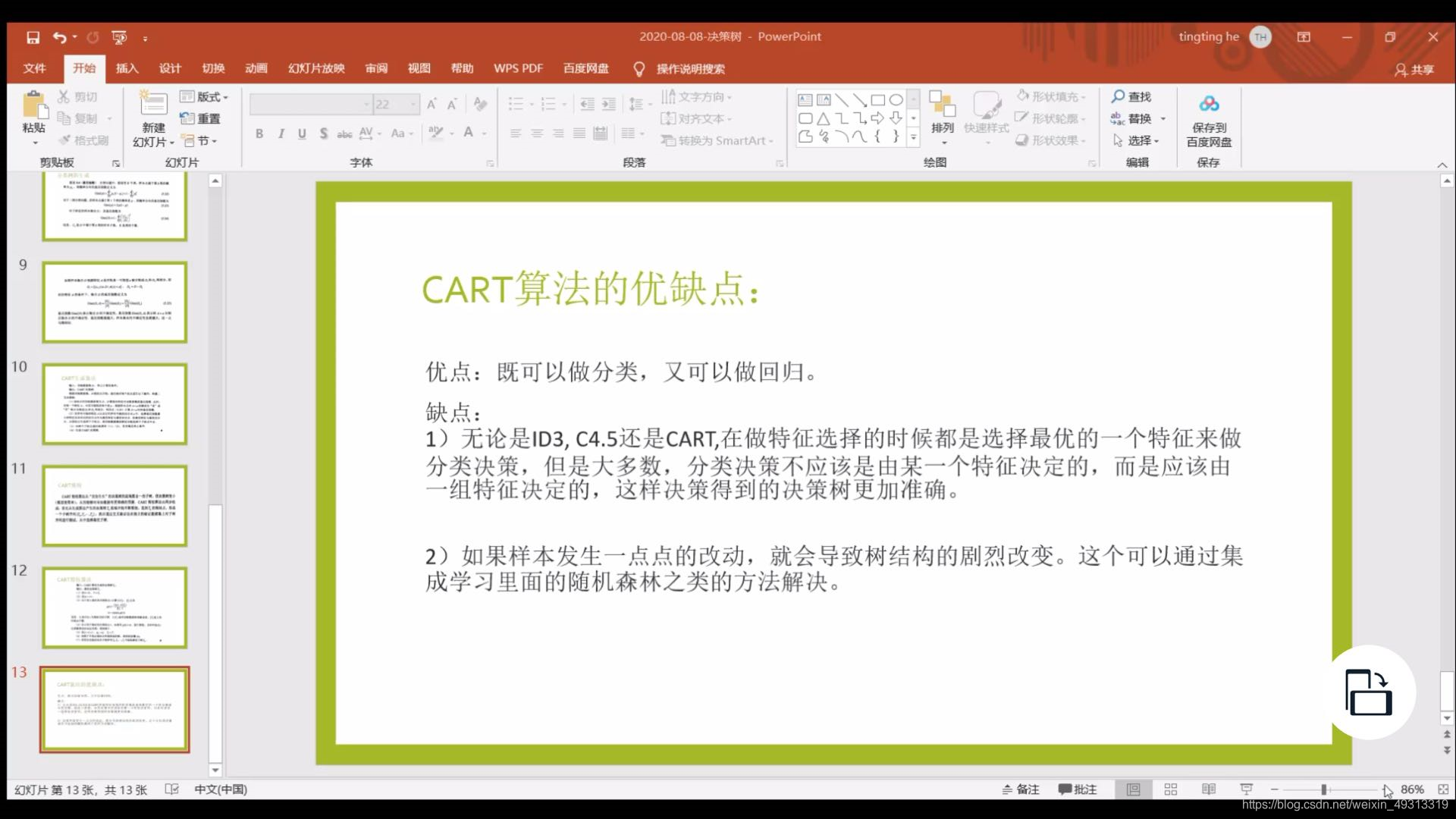Image resolution: width=1456 pixels, height=819 pixels.
Task: Toggle the 批注 panel visibility
Action: 1078,789
